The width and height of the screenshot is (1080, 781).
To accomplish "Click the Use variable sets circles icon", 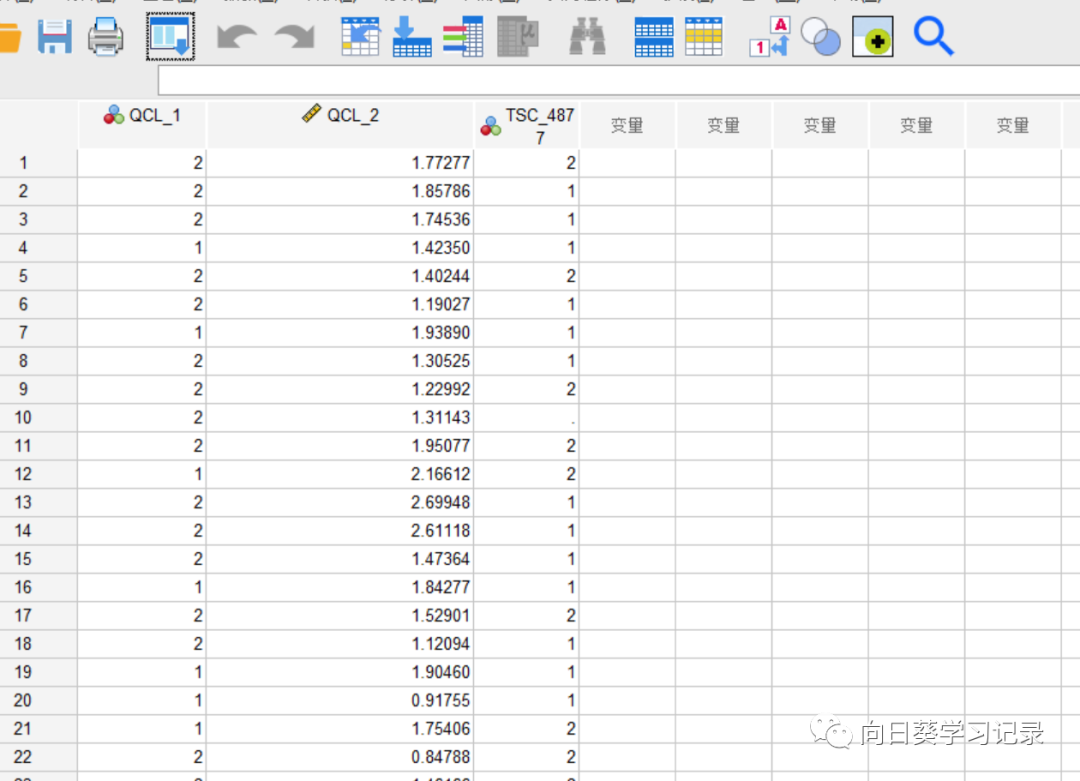I will [x=821, y=37].
